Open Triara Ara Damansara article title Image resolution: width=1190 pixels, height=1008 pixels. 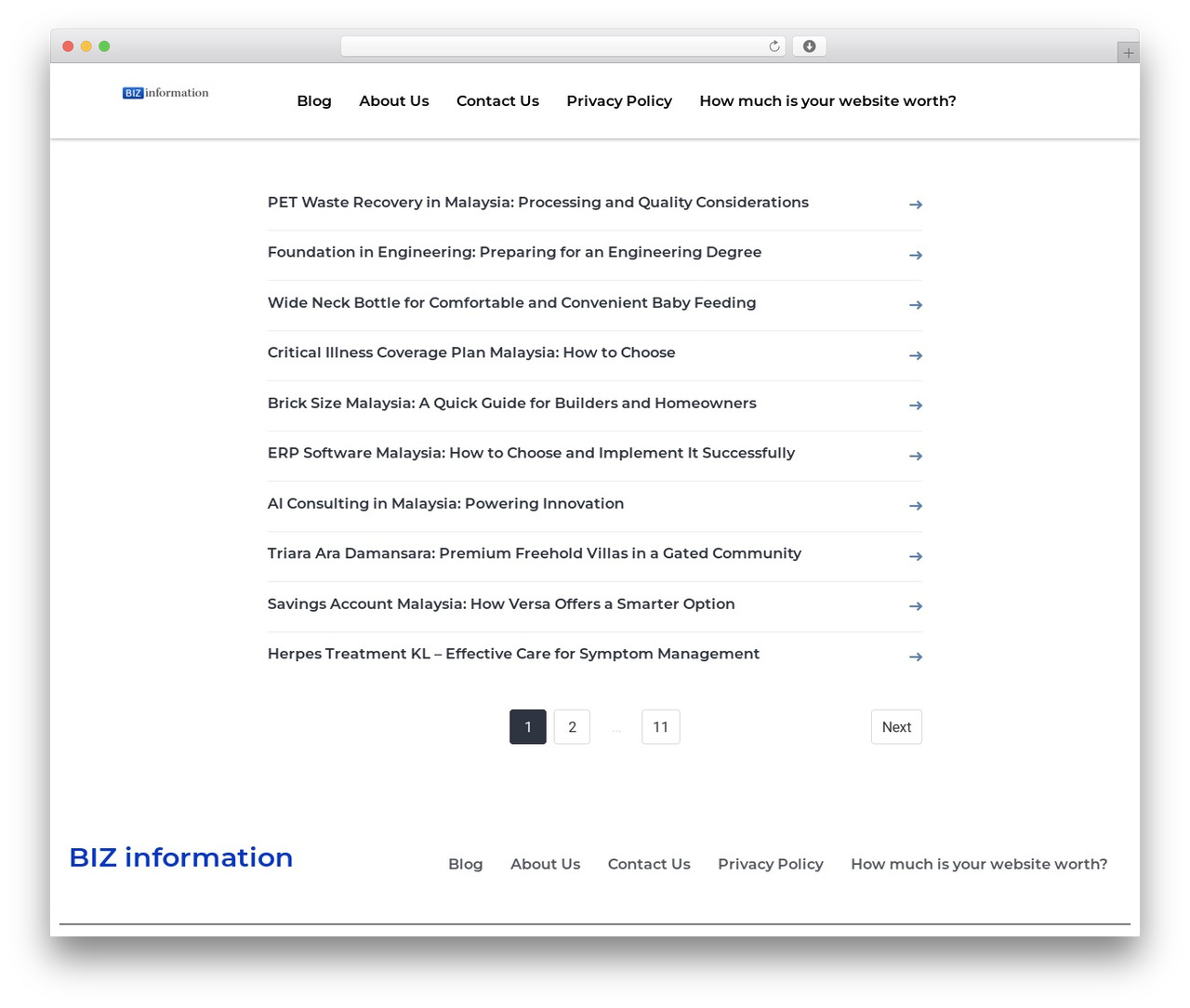point(535,554)
